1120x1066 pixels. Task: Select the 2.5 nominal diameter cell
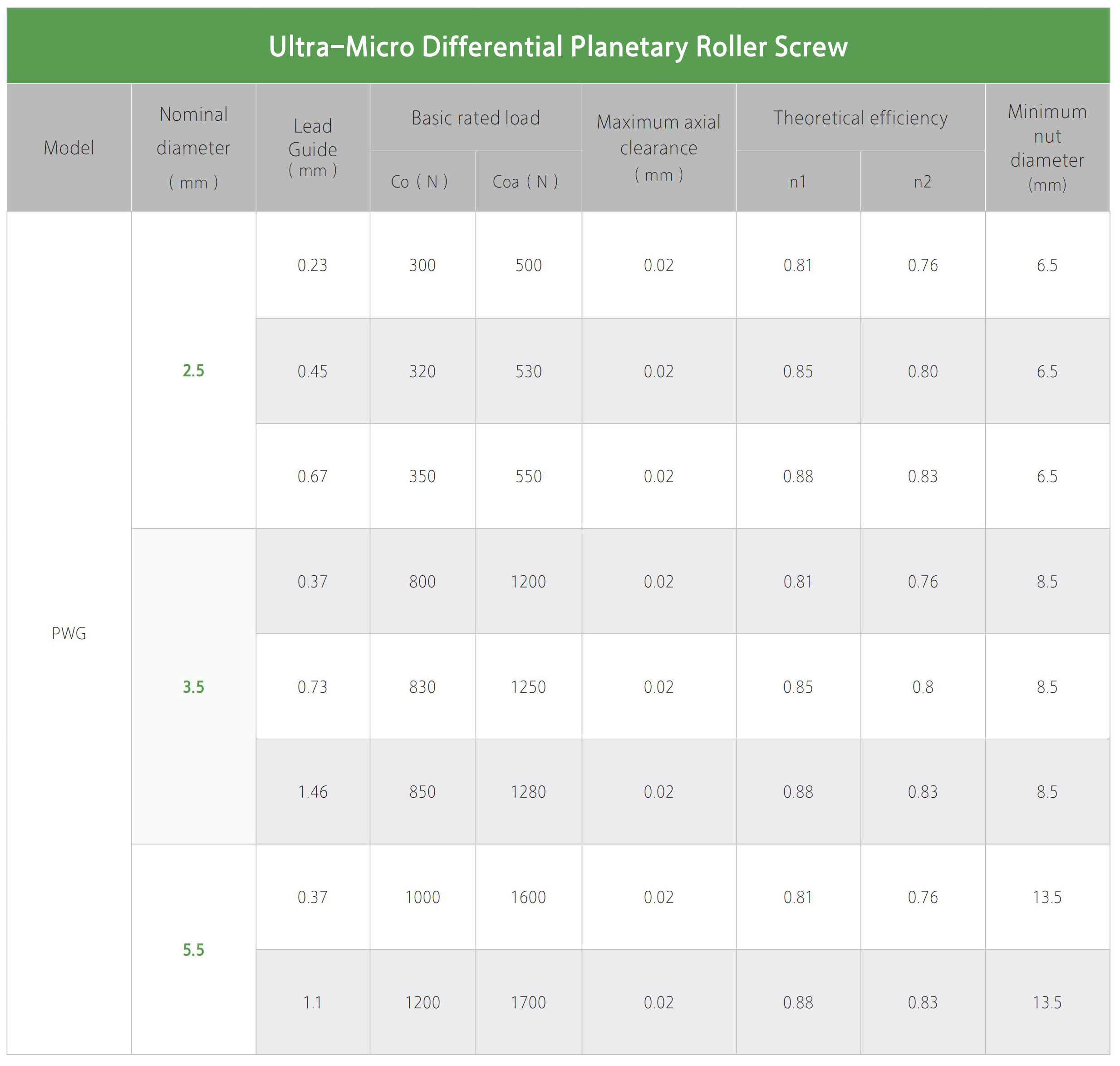click(193, 370)
